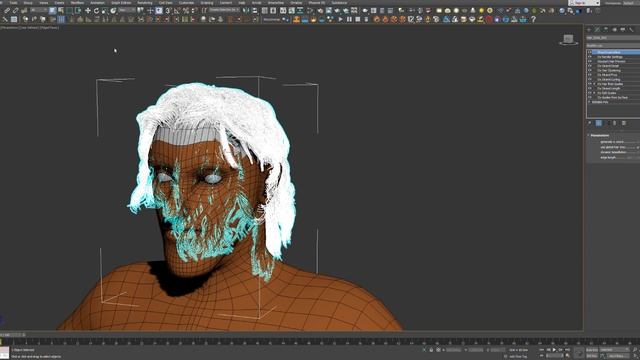Select the Link tool in main toolbar
Screen dimensions: 640x360
(7, 10)
